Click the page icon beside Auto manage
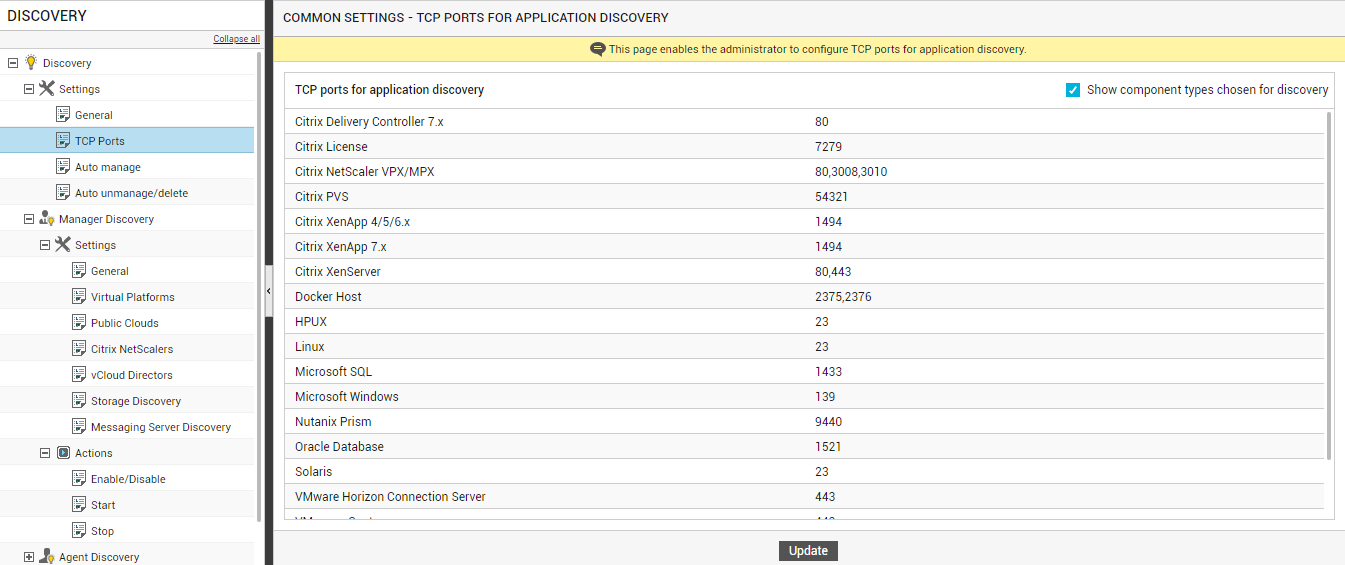The image size is (1345, 565). tap(63, 166)
